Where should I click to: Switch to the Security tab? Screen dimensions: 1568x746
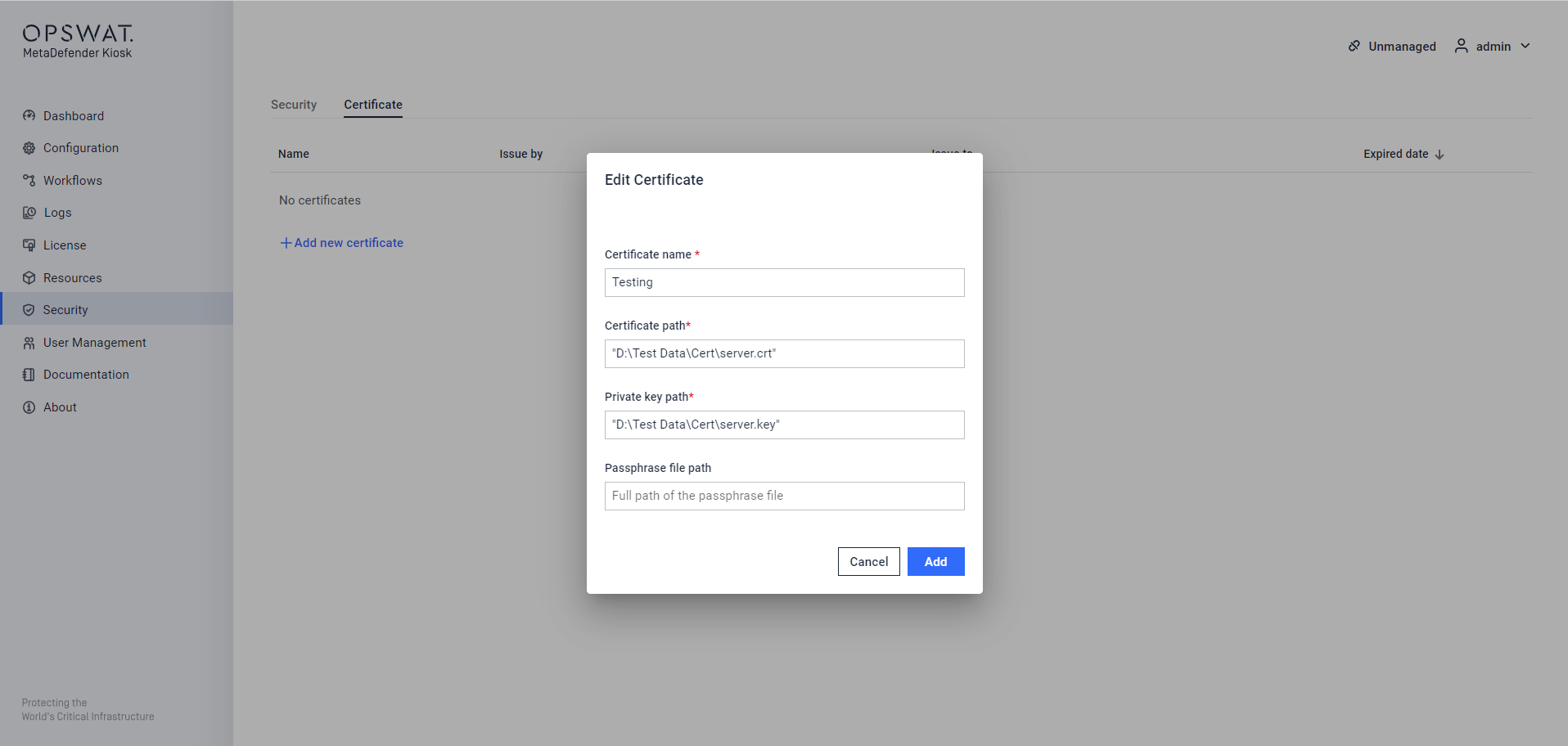click(294, 105)
